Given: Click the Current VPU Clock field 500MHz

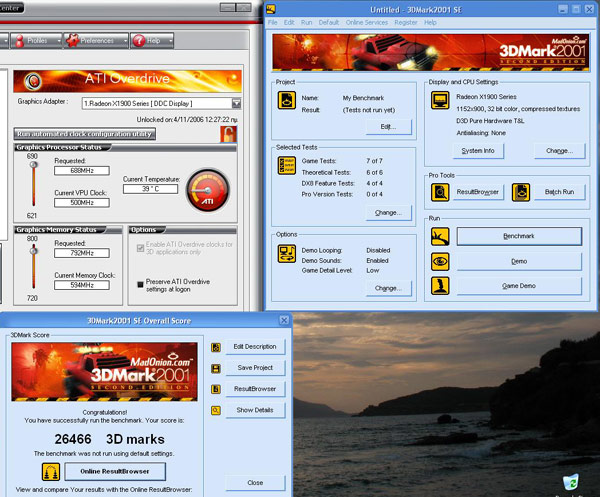Looking at the screenshot, I should [x=82, y=203].
